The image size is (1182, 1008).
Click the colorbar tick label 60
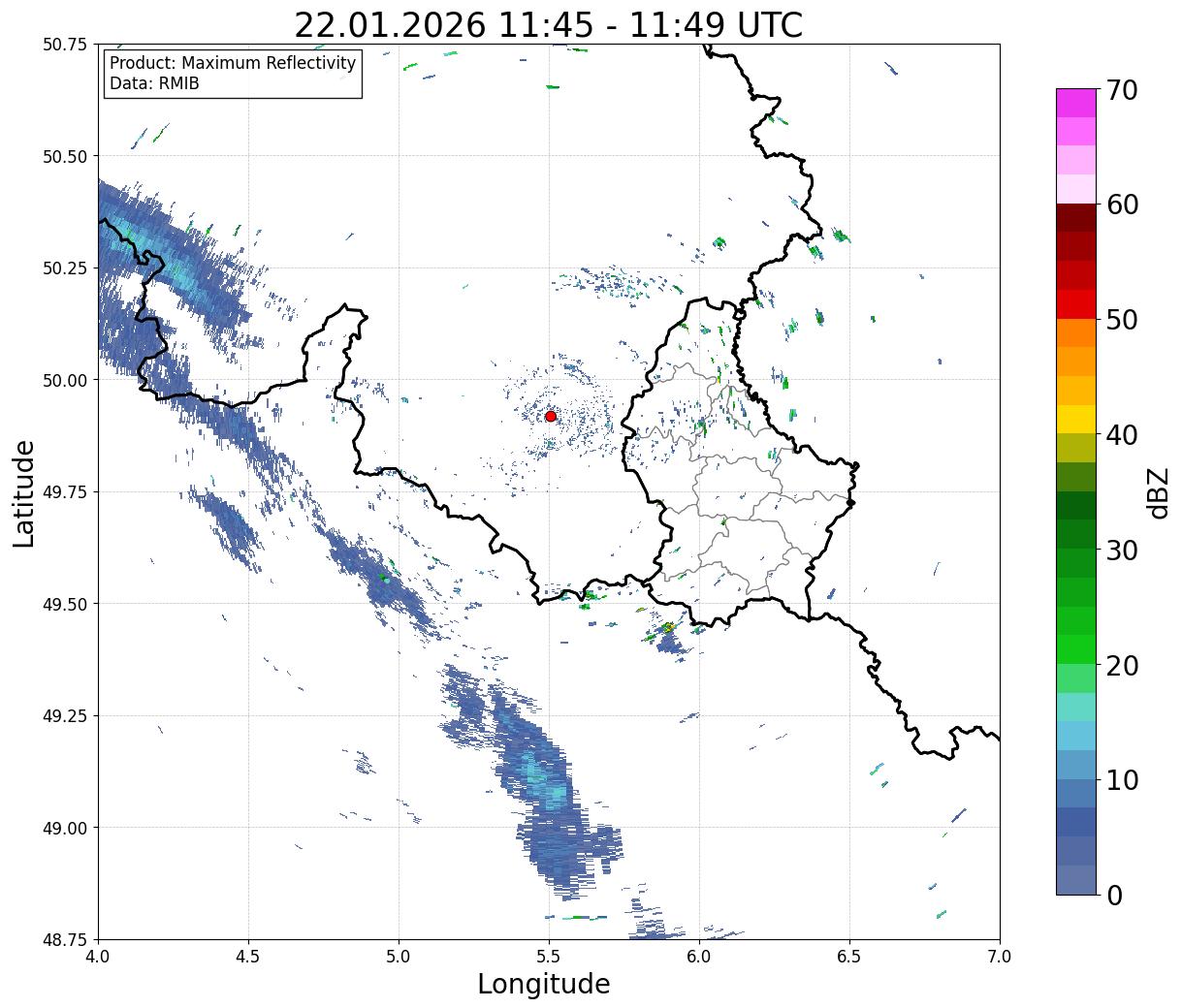(1121, 205)
